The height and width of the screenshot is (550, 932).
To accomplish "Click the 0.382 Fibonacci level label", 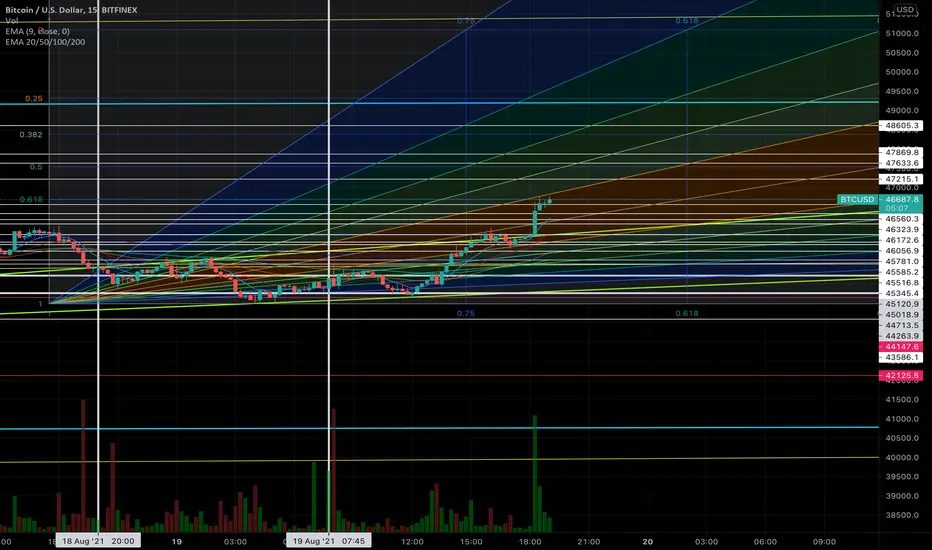I will tap(31, 134).
